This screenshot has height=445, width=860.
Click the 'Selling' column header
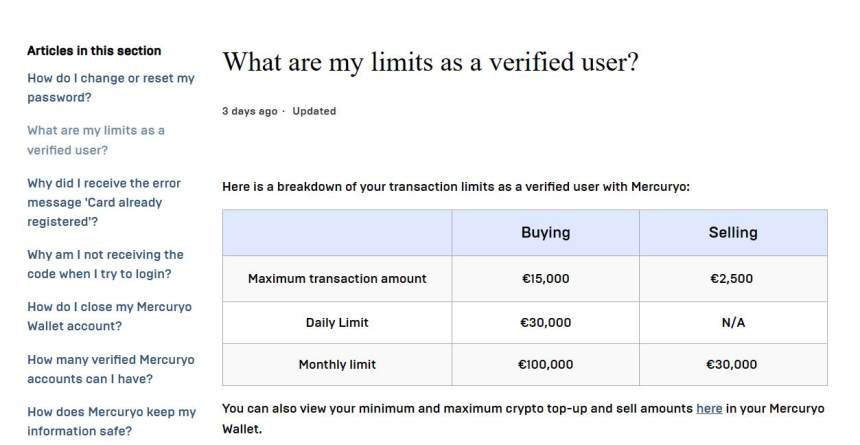tap(733, 232)
